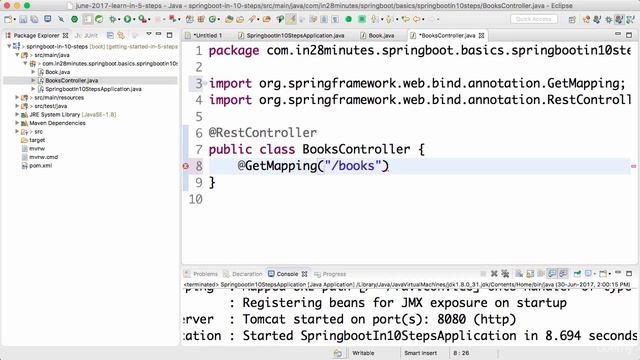Click the Save All icon in the toolbar
Viewport: 640px width, 360px height.
pos(35,19)
